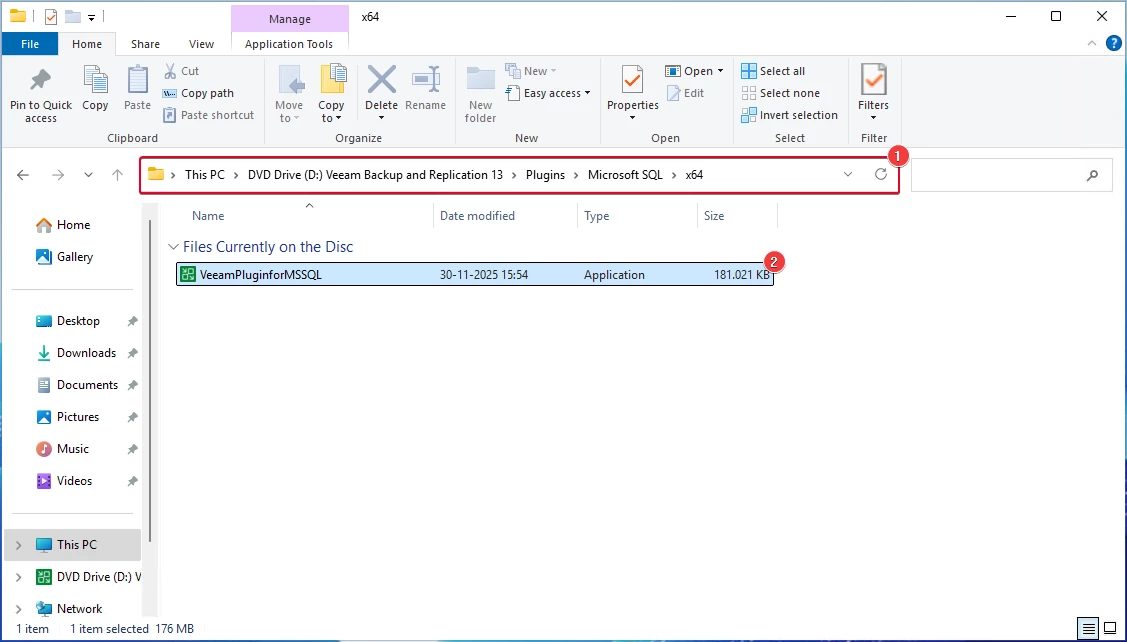The image size is (1127, 642).
Task: Click Pin to Quick access icon
Action: [41, 81]
